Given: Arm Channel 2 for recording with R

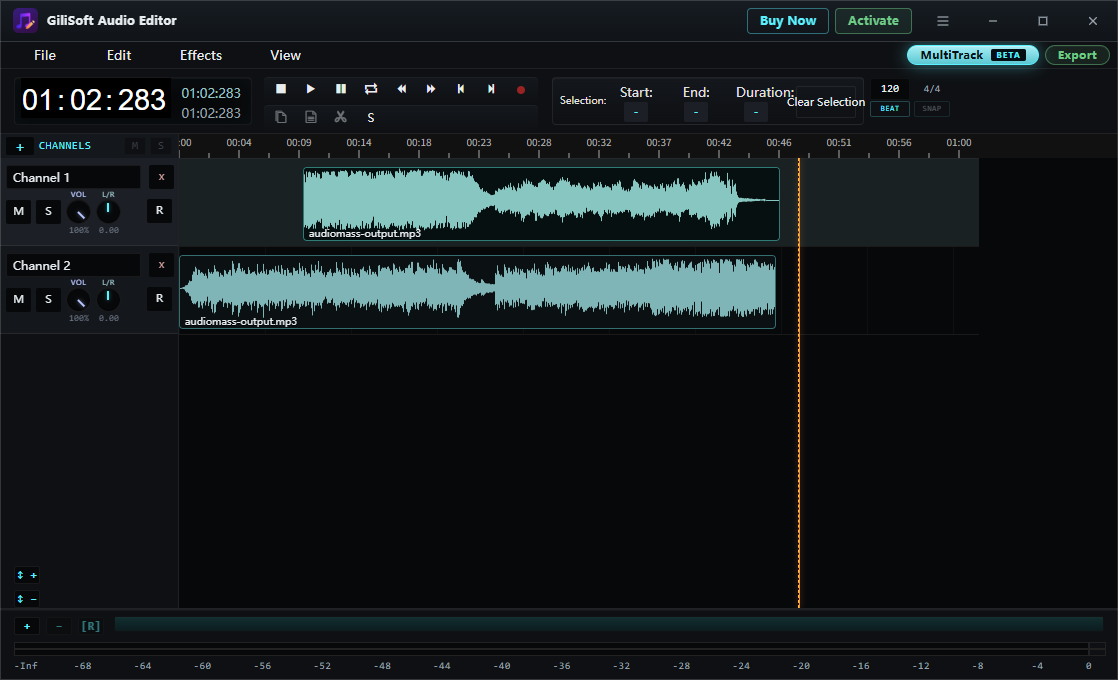Looking at the screenshot, I should pyautogui.click(x=160, y=298).
